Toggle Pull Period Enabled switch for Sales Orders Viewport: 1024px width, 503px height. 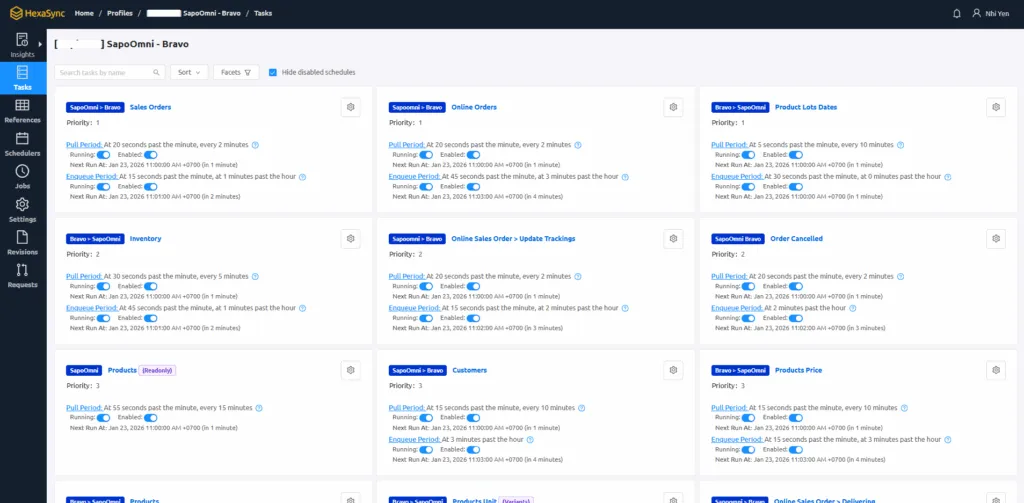151,155
